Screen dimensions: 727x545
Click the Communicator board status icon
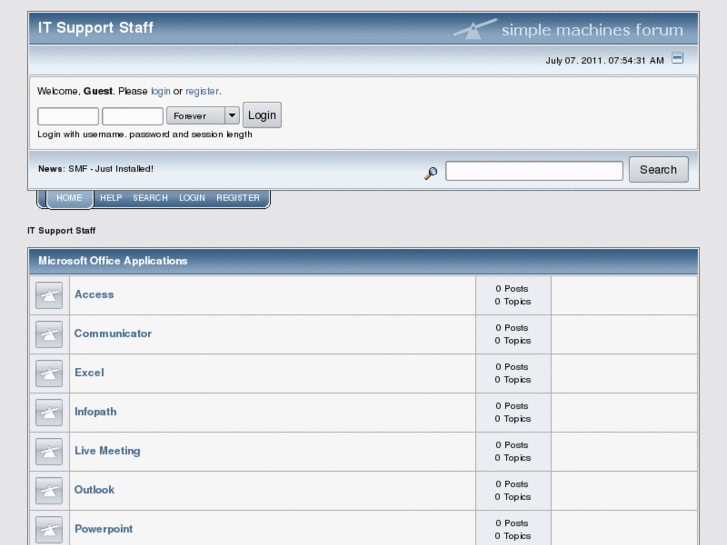(49, 334)
